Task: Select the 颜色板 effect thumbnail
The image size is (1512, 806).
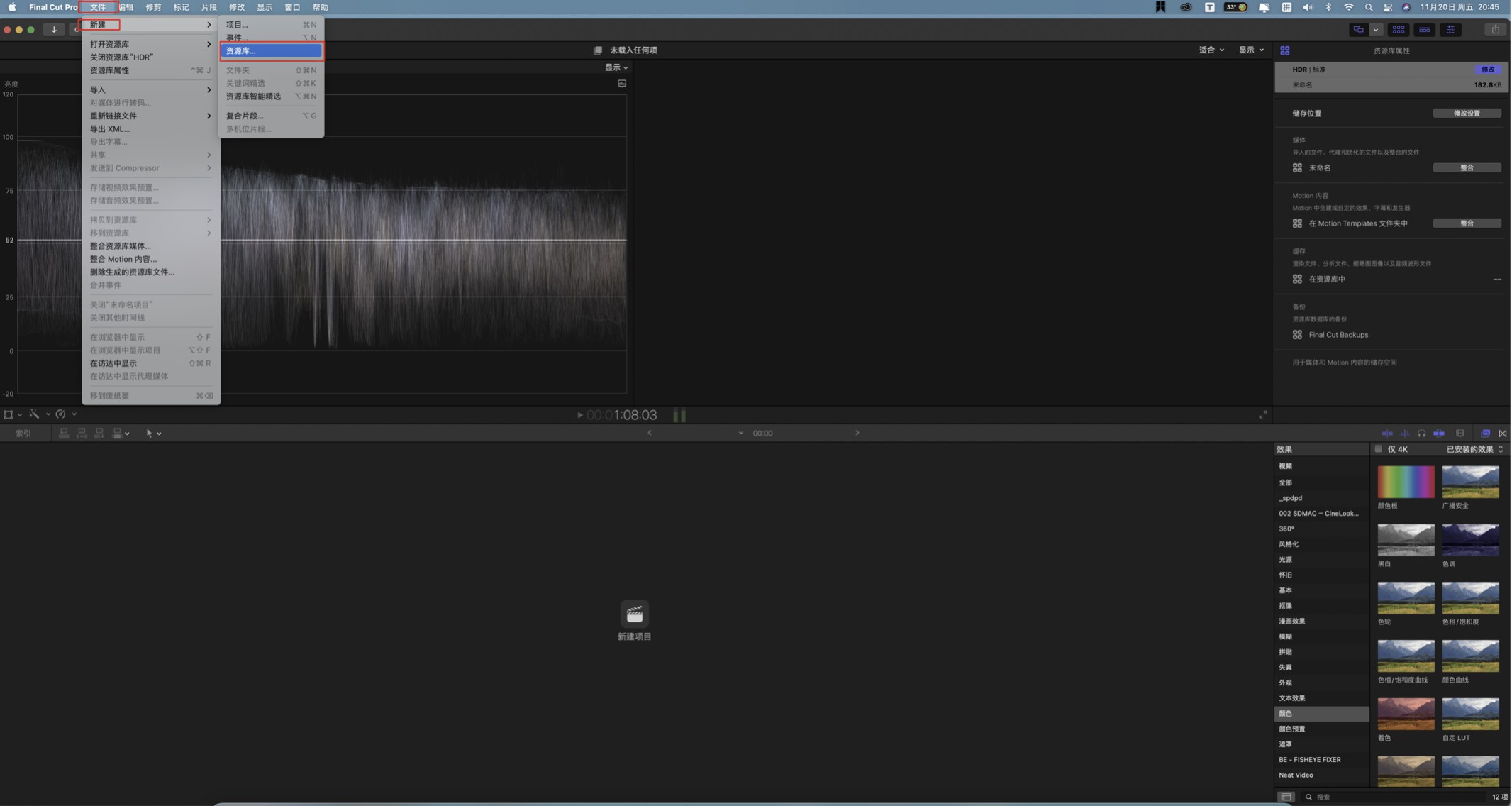Action: coord(1406,482)
